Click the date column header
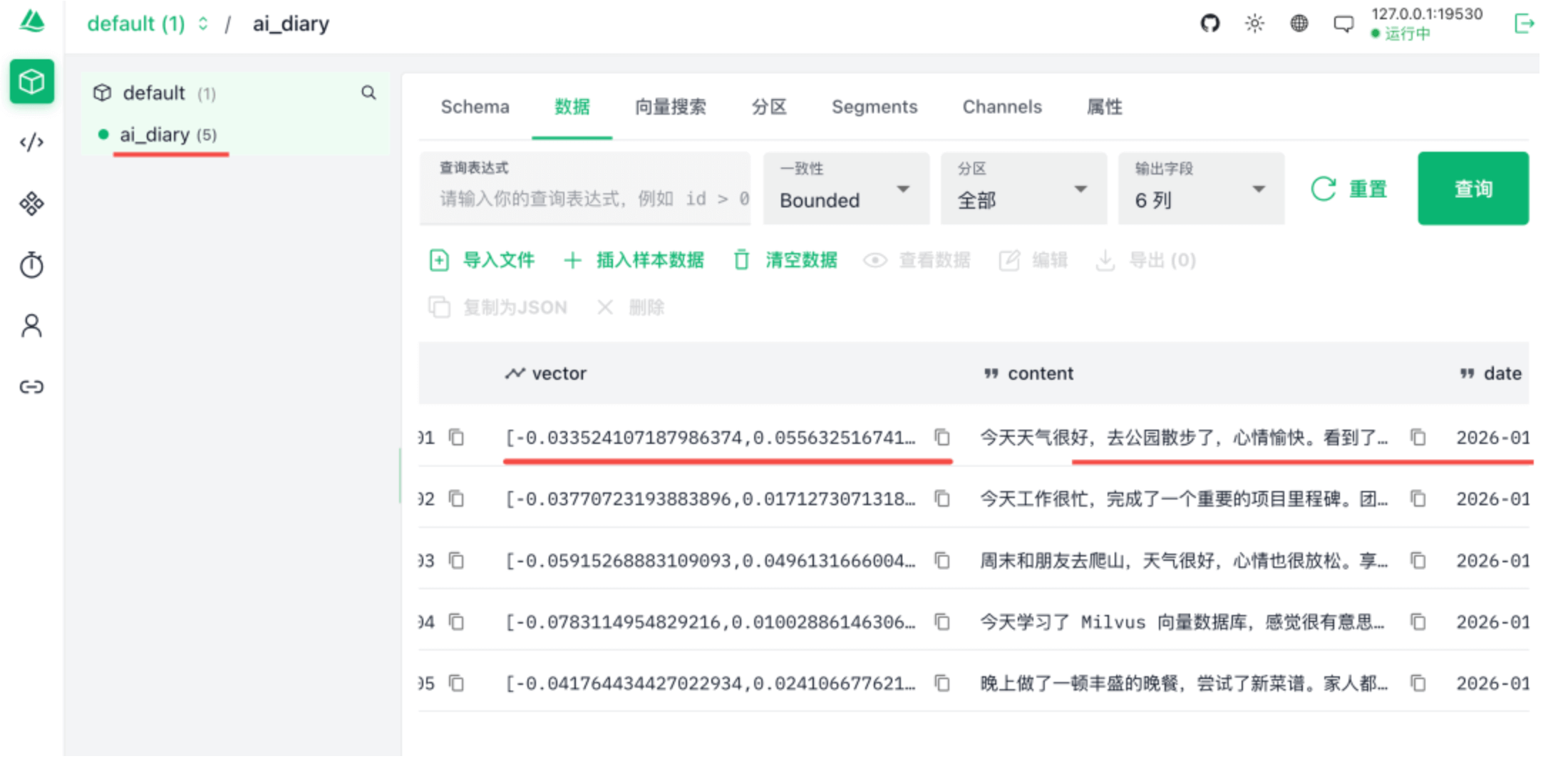1568x781 pixels. pos(1490,373)
